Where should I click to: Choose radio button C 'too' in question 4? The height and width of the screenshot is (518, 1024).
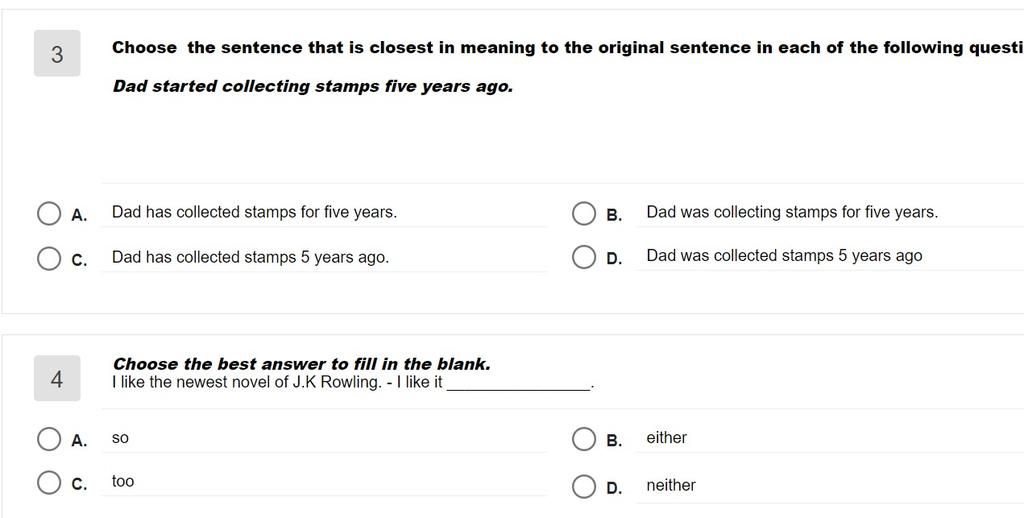pos(48,483)
